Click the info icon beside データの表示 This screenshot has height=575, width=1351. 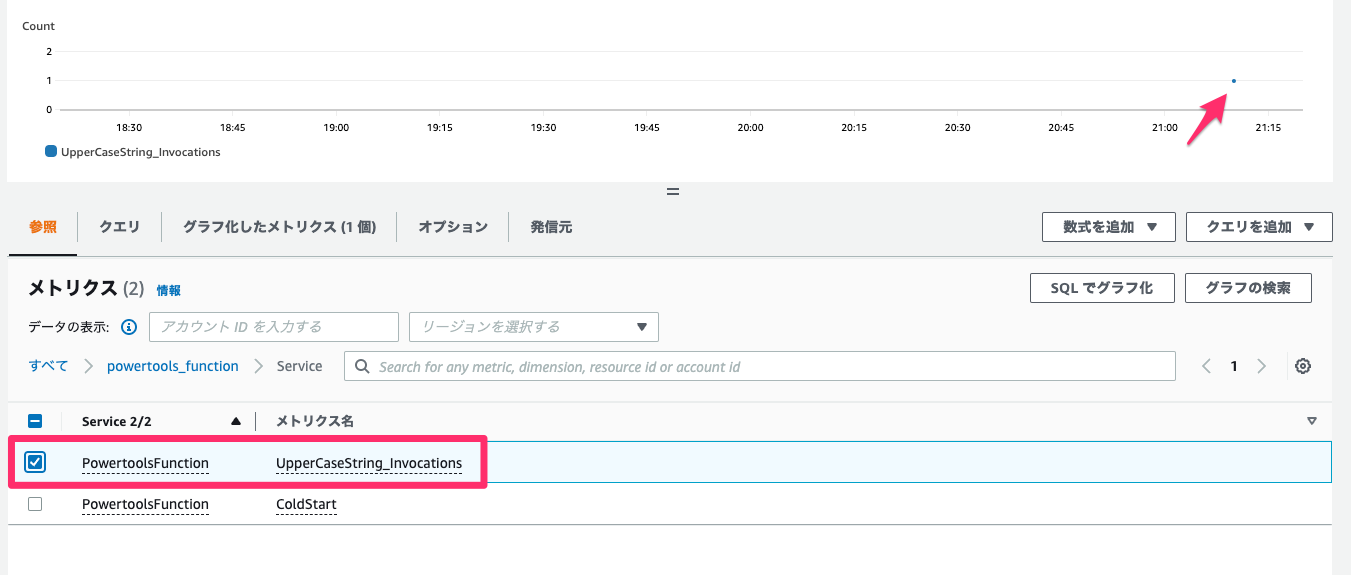tap(128, 327)
